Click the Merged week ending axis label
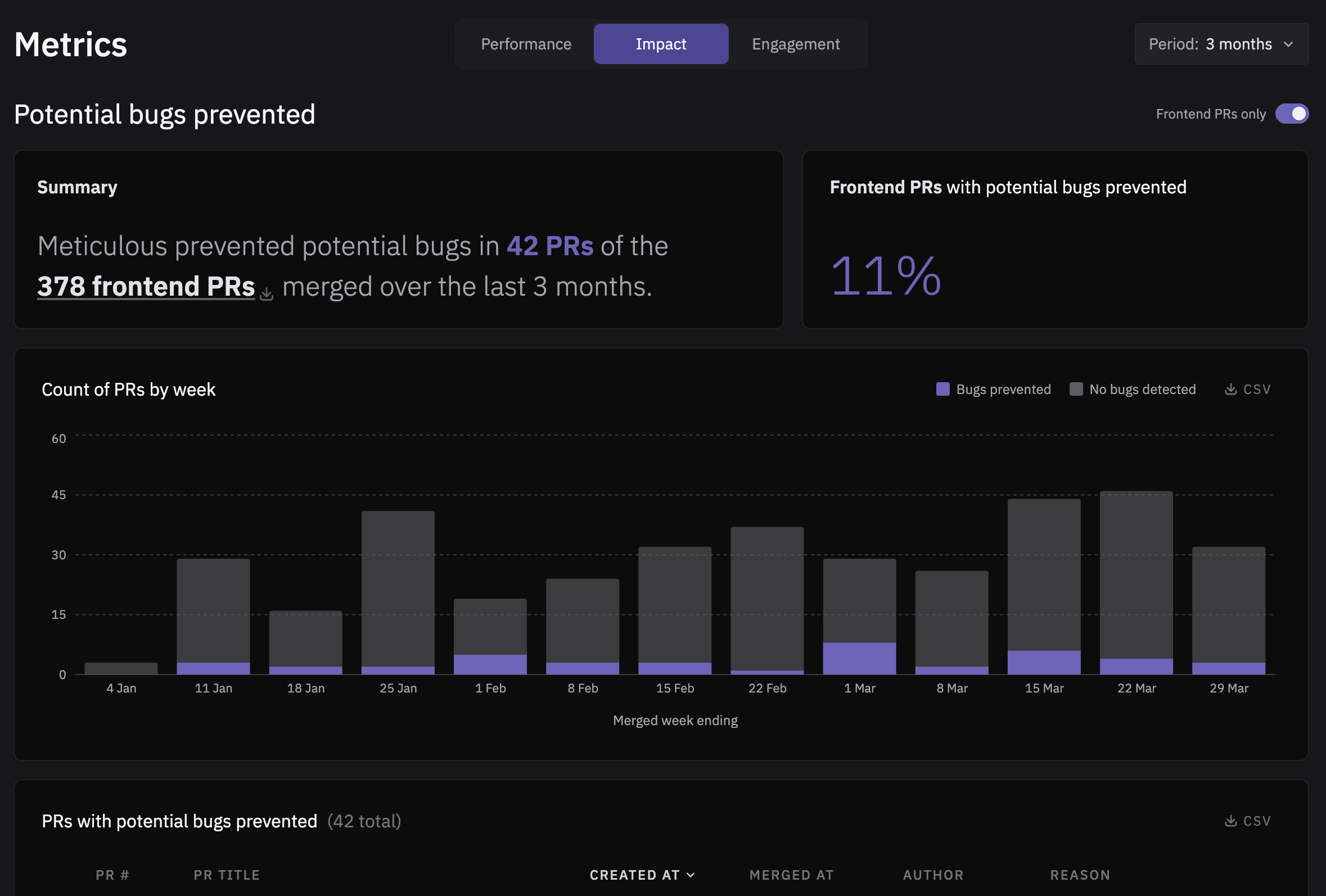Viewport: 1326px width, 896px height. (x=675, y=720)
